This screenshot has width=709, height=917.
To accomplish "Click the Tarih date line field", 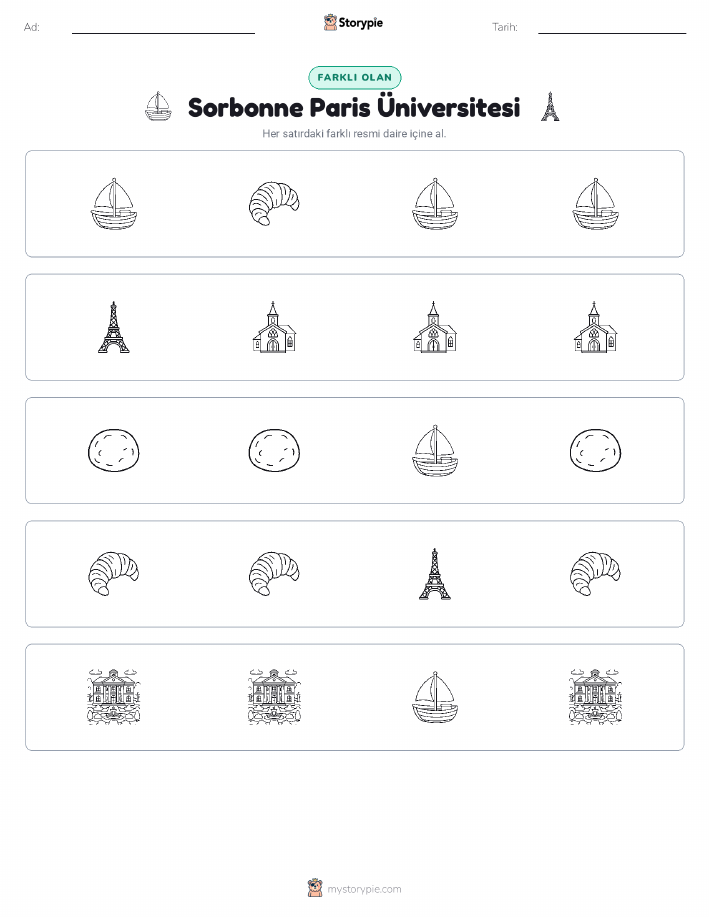I will pyautogui.click(x=612, y=27).
